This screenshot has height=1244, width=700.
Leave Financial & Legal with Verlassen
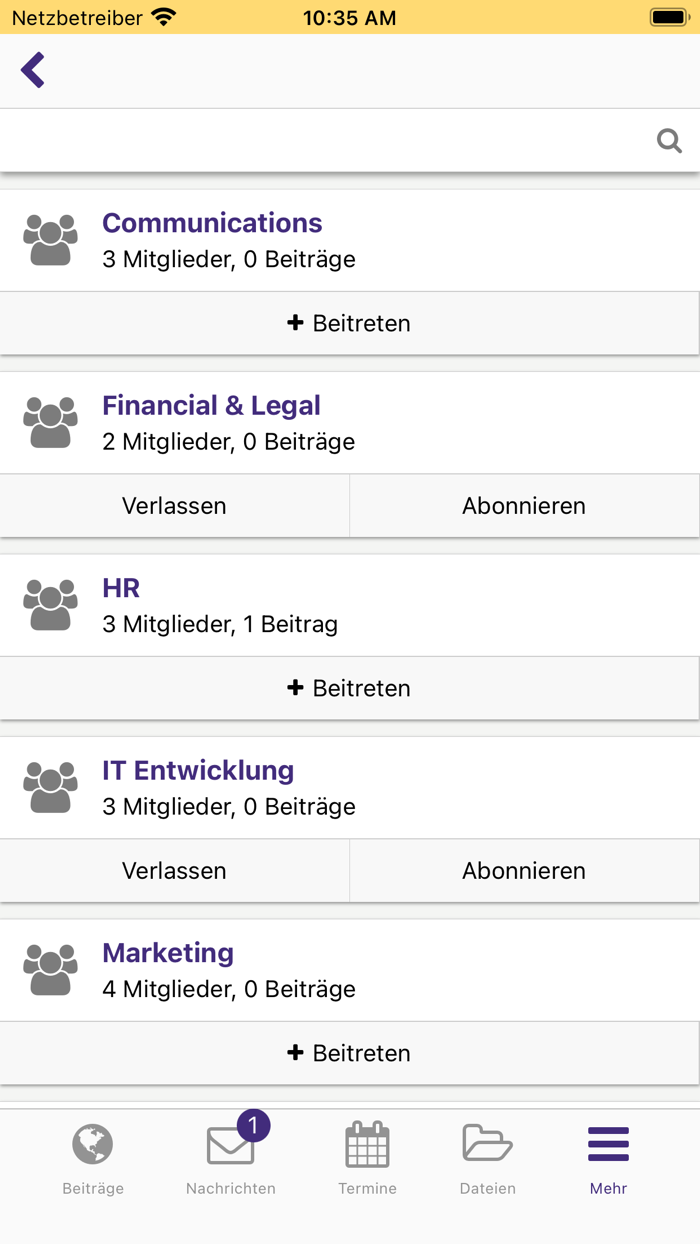pyautogui.click(x=174, y=506)
